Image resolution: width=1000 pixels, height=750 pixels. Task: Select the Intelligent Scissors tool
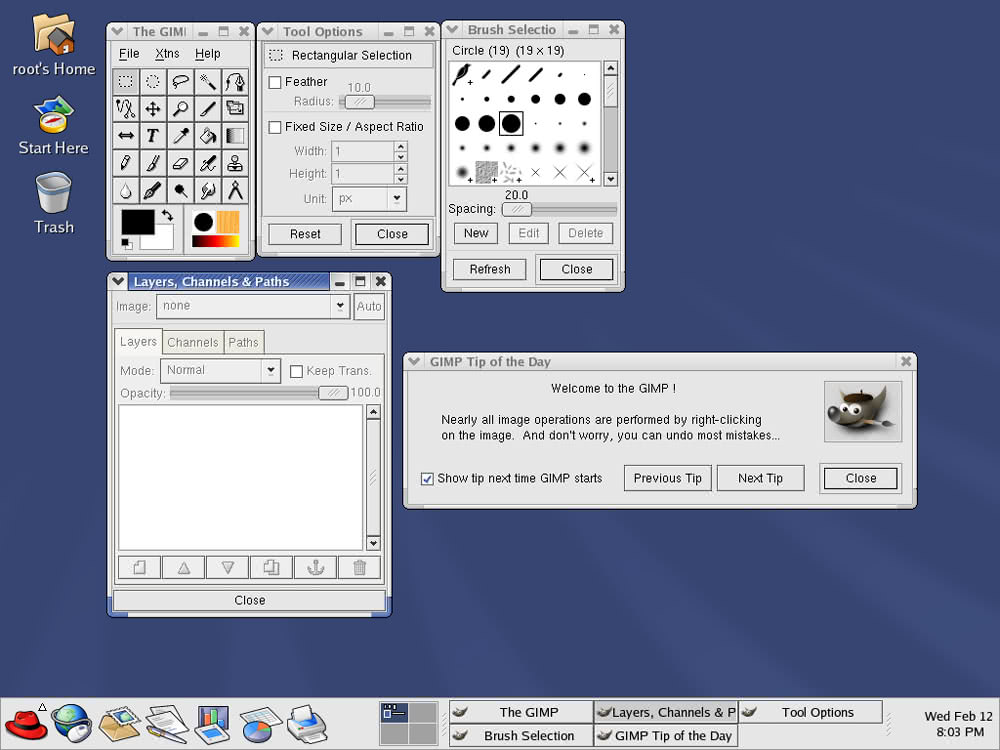tap(126, 108)
